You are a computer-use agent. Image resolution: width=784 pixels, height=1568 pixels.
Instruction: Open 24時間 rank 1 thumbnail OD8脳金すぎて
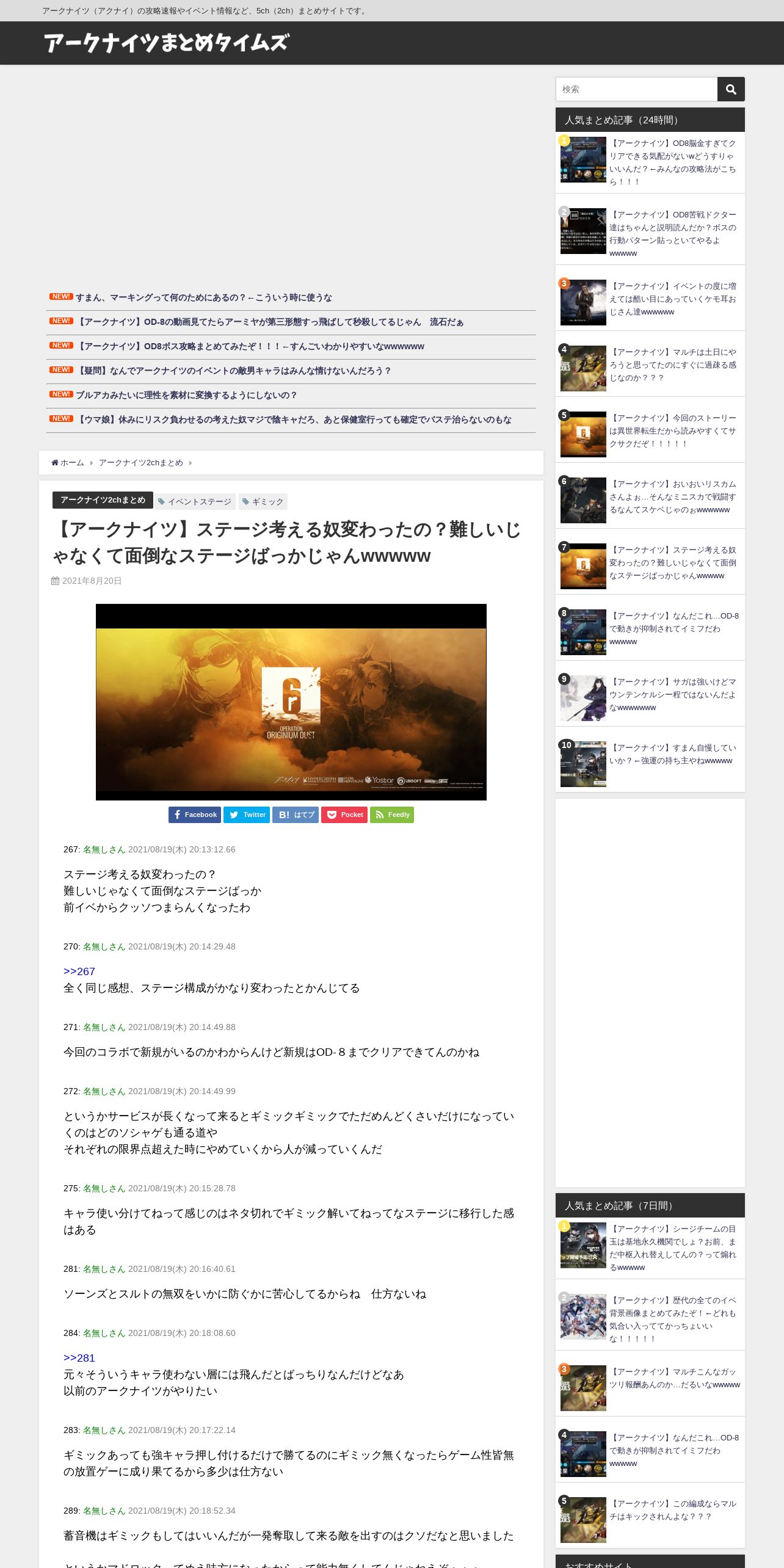pyautogui.click(x=583, y=160)
